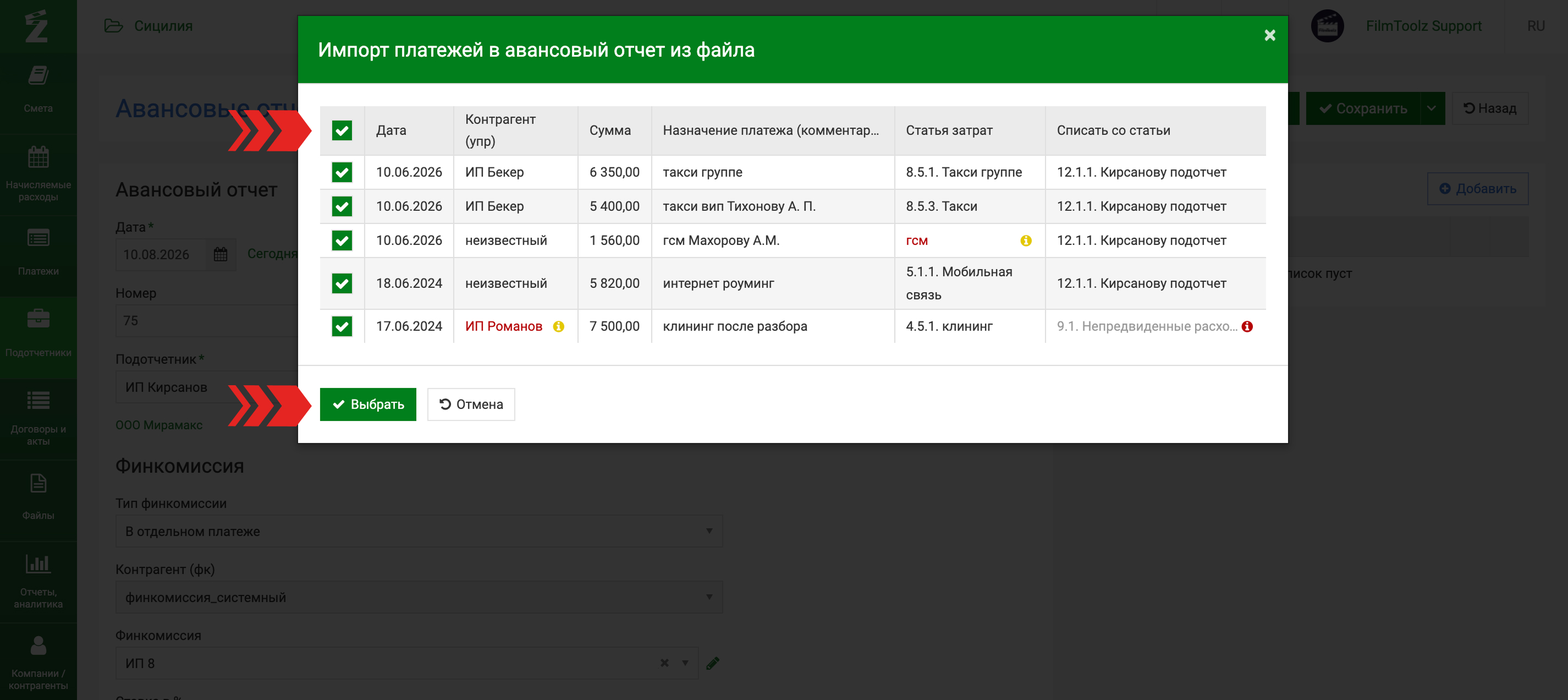1568x700 pixels.
Task: Click the 7 500,00 amount cell
Action: click(x=614, y=326)
